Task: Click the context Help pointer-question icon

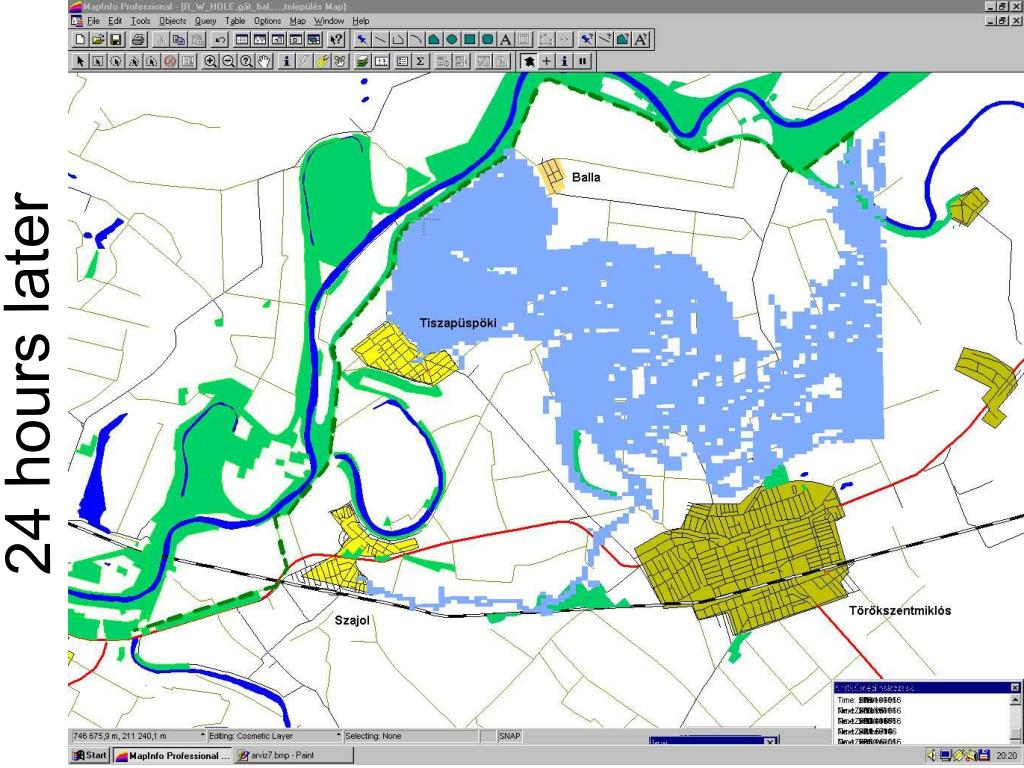Action: point(336,40)
